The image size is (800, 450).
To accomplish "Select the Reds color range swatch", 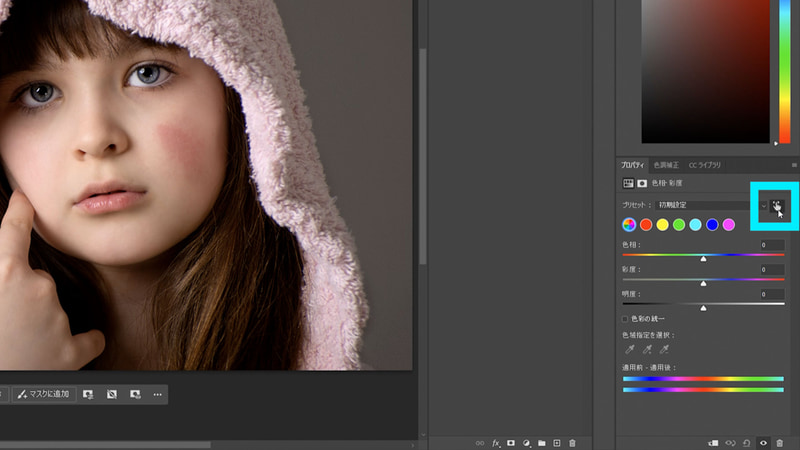I will pyautogui.click(x=646, y=224).
